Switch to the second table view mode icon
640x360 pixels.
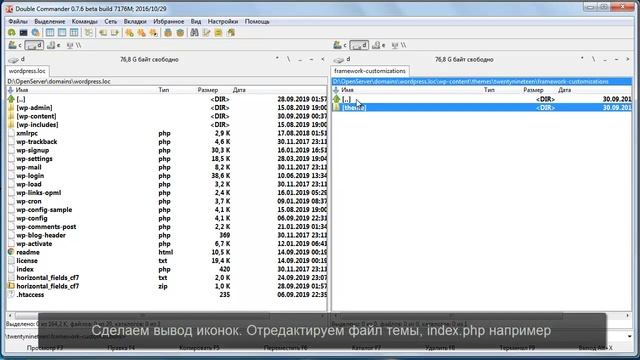(62, 33)
